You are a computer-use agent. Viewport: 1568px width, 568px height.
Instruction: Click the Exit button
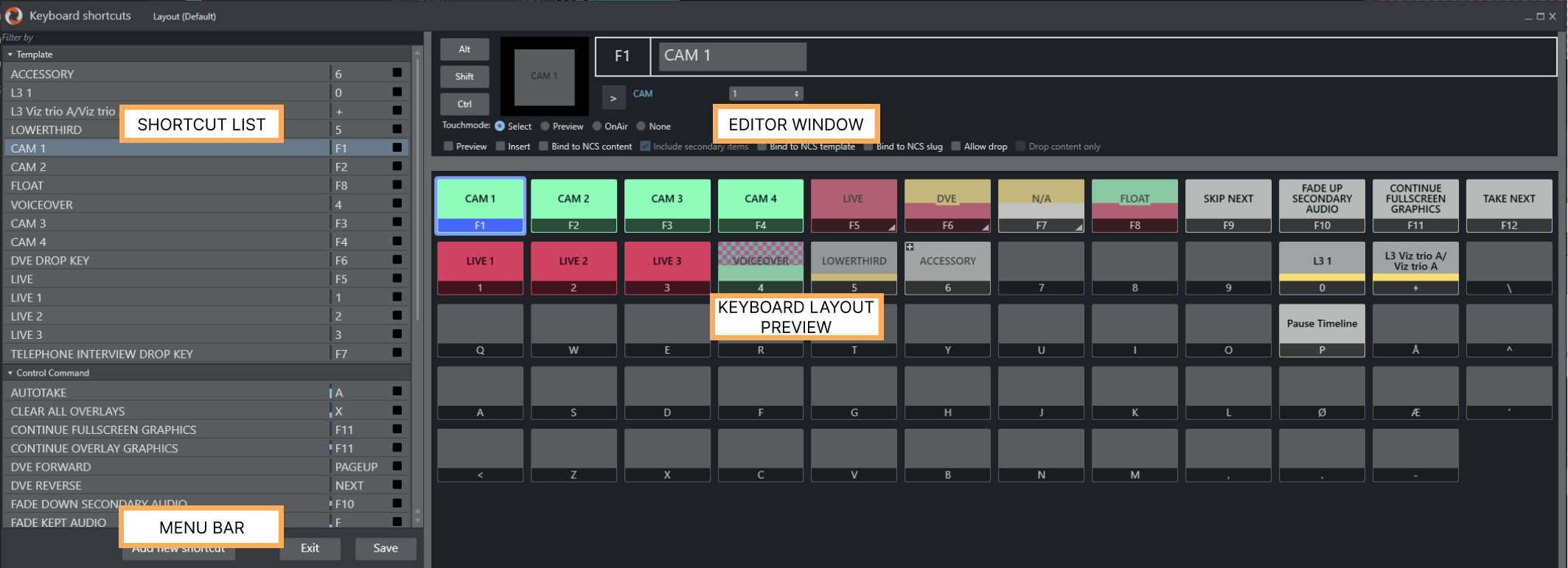[x=310, y=548]
